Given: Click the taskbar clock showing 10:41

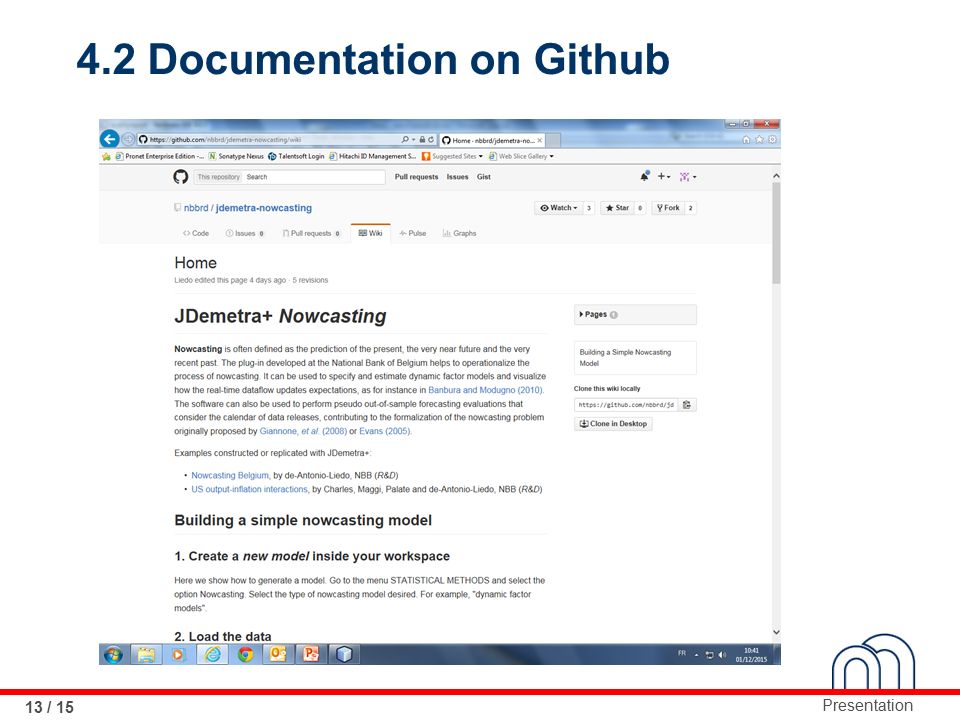Looking at the screenshot, I should tap(751, 655).
